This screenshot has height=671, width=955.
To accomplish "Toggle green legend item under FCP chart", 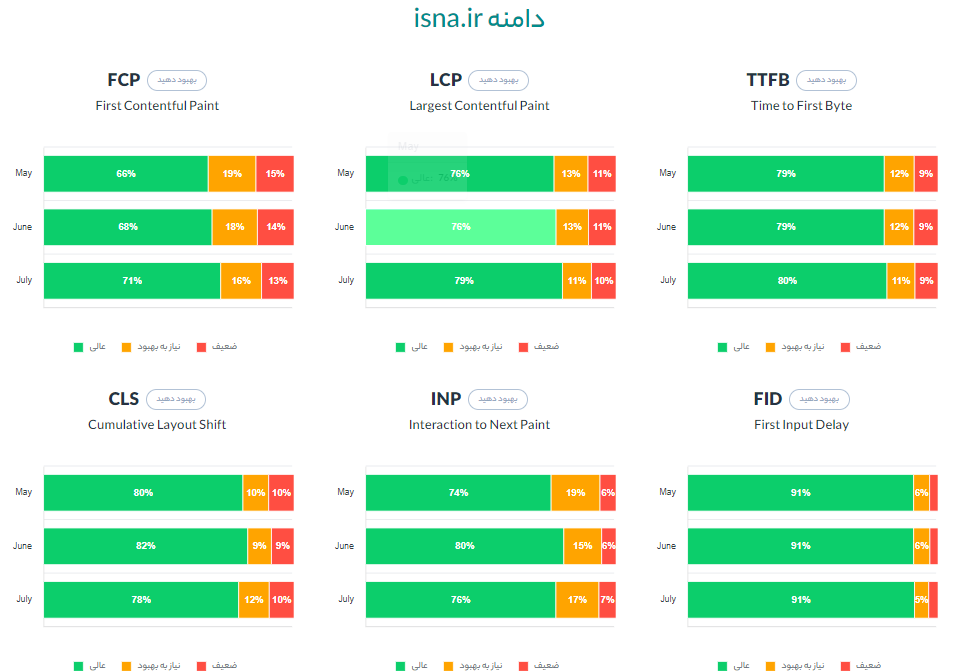I will pos(90,347).
